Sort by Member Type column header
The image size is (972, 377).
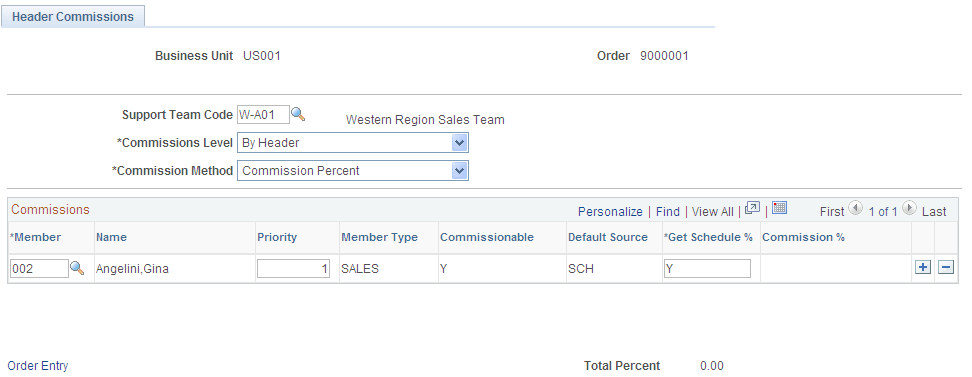coord(379,237)
